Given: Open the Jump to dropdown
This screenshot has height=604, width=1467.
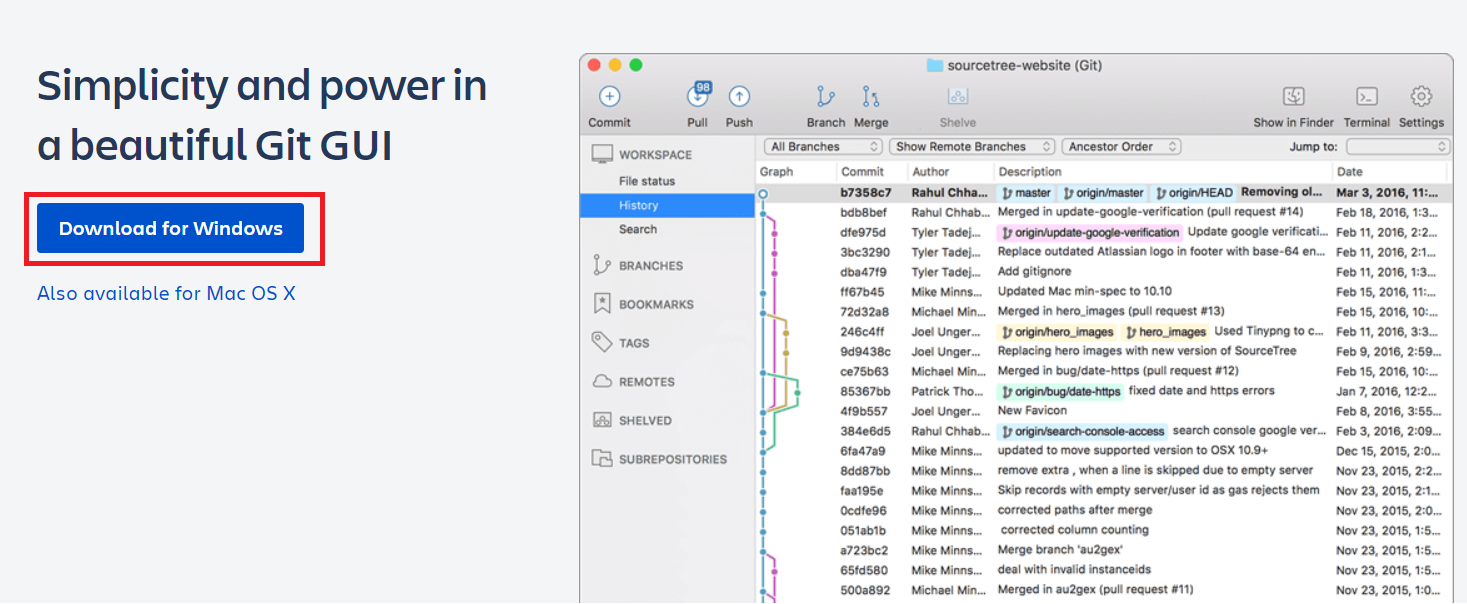Looking at the screenshot, I should [1398, 146].
